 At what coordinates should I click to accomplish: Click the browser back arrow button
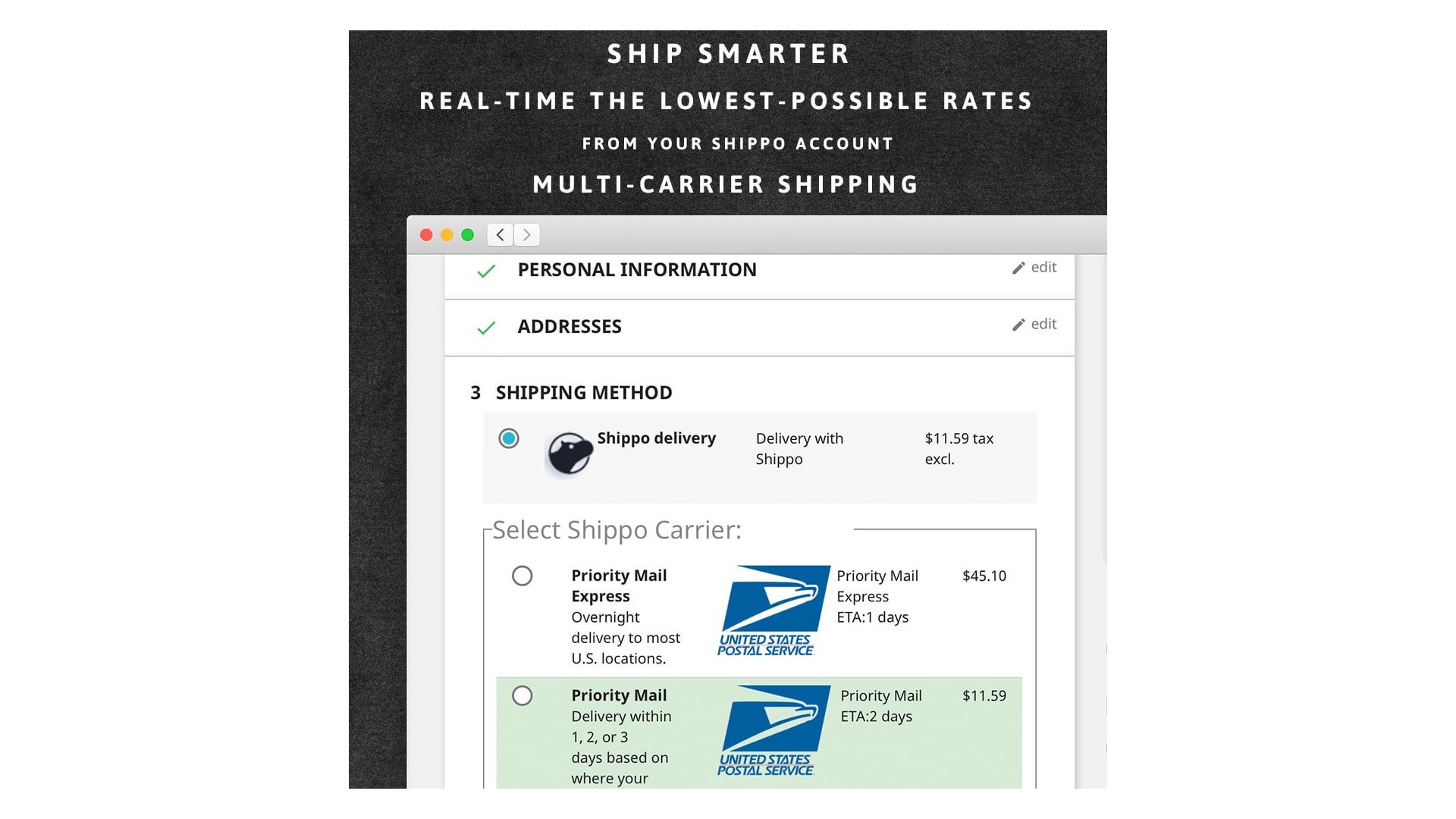pyautogui.click(x=500, y=235)
